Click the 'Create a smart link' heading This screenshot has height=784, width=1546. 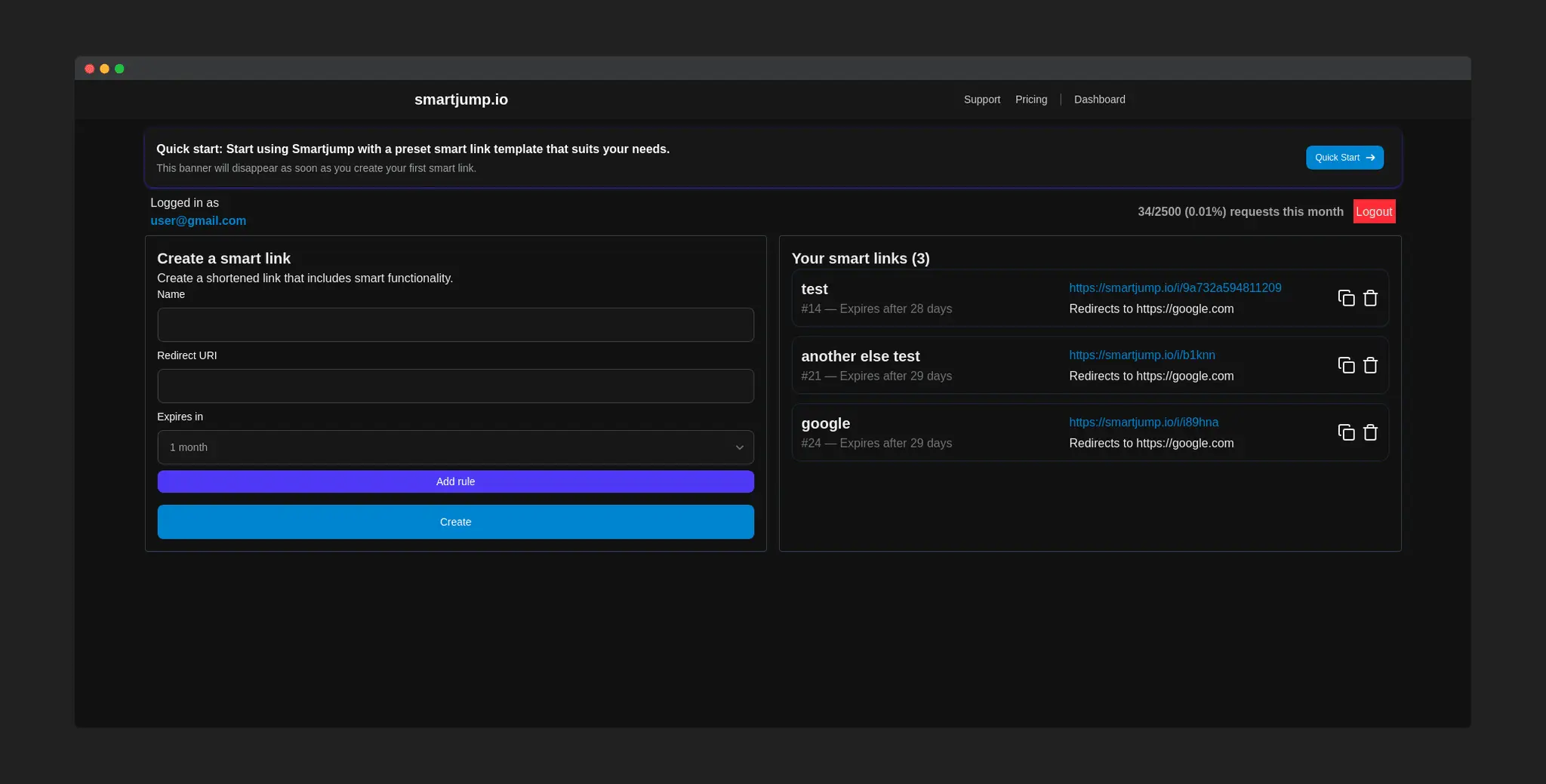223,258
